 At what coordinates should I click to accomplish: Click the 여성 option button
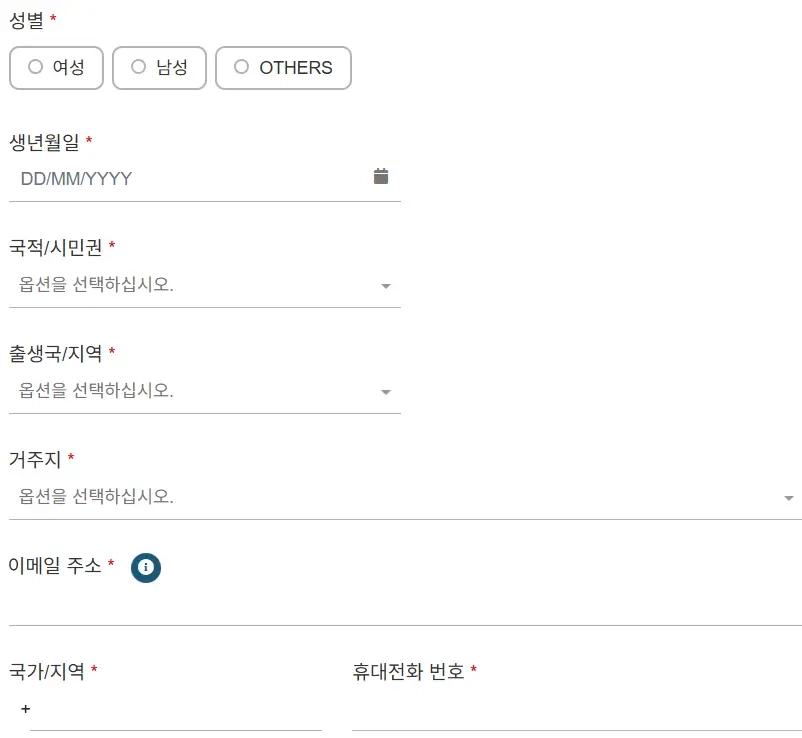tap(56, 68)
